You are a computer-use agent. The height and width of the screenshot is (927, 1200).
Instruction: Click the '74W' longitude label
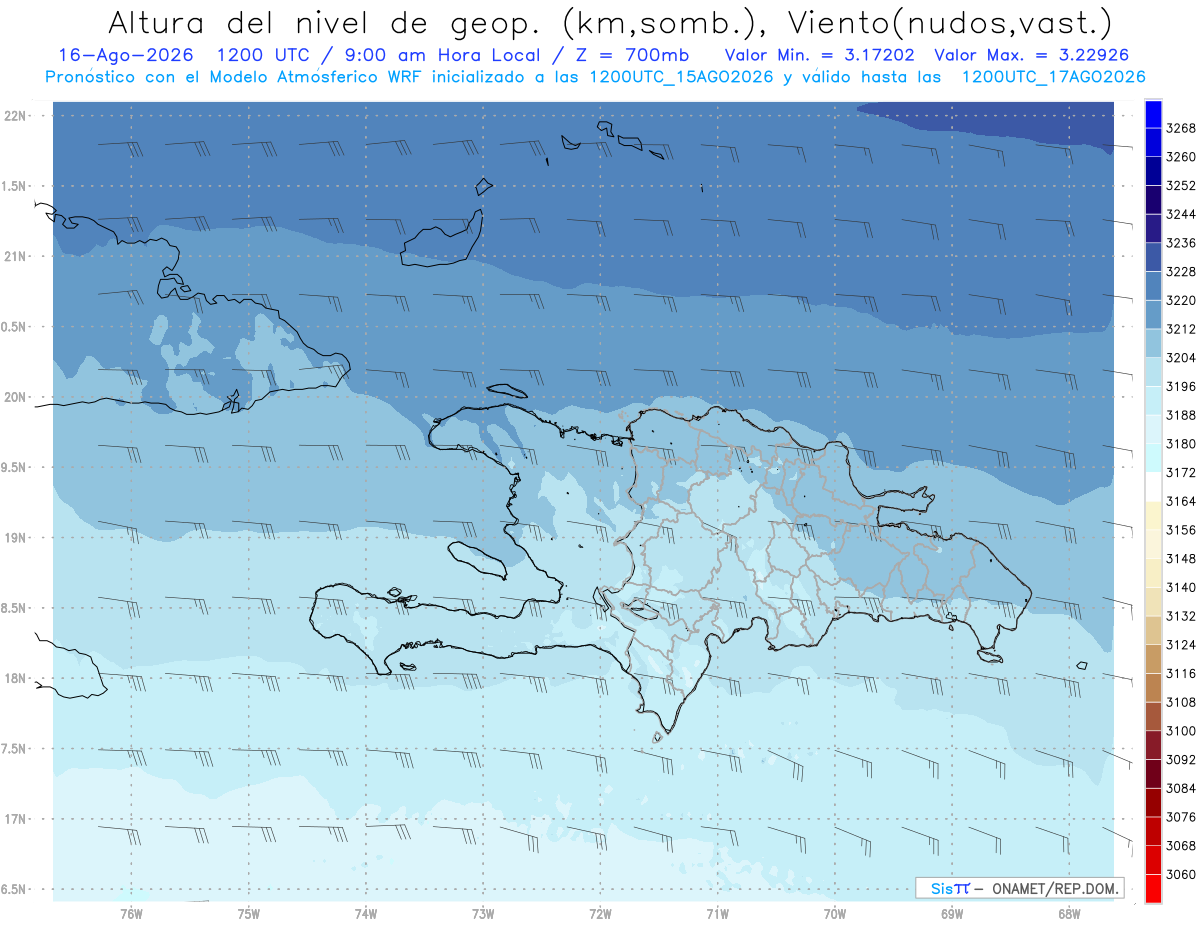[x=366, y=913]
